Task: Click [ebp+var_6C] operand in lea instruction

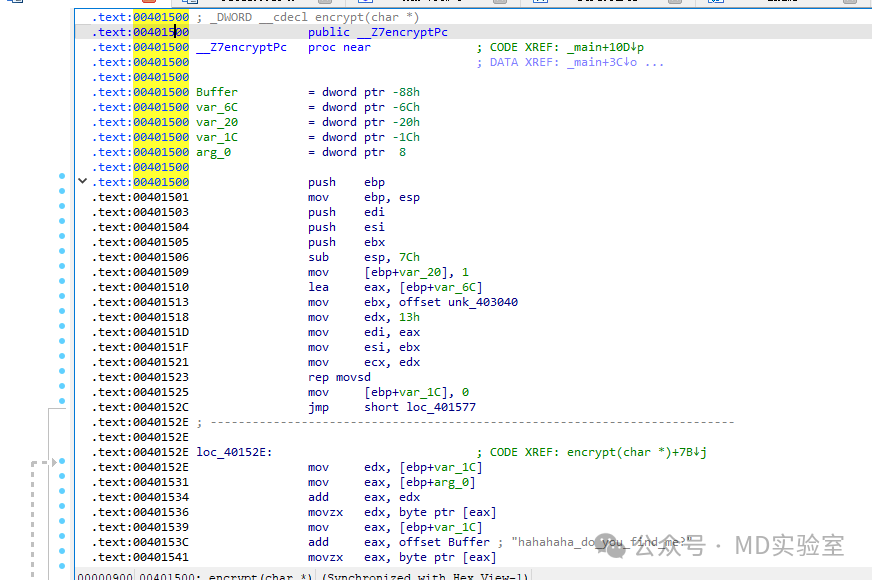Action: (x=440, y=287)
